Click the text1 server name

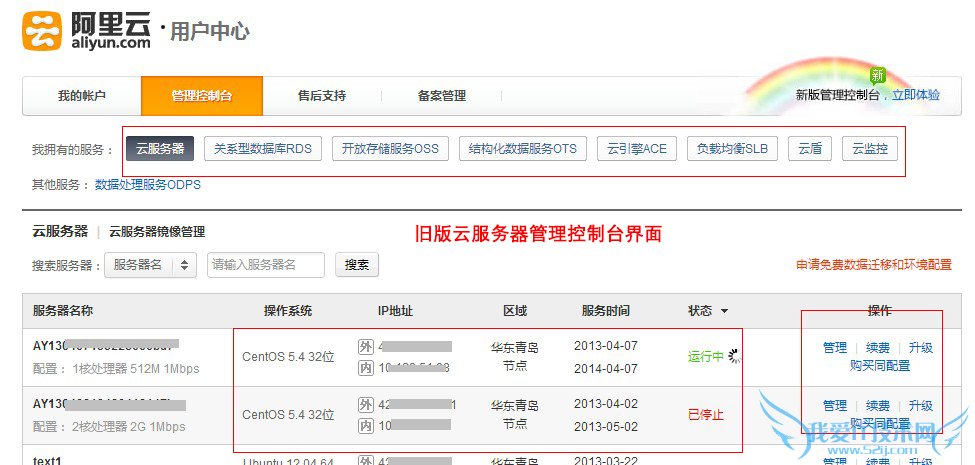(x=47, y=461)
